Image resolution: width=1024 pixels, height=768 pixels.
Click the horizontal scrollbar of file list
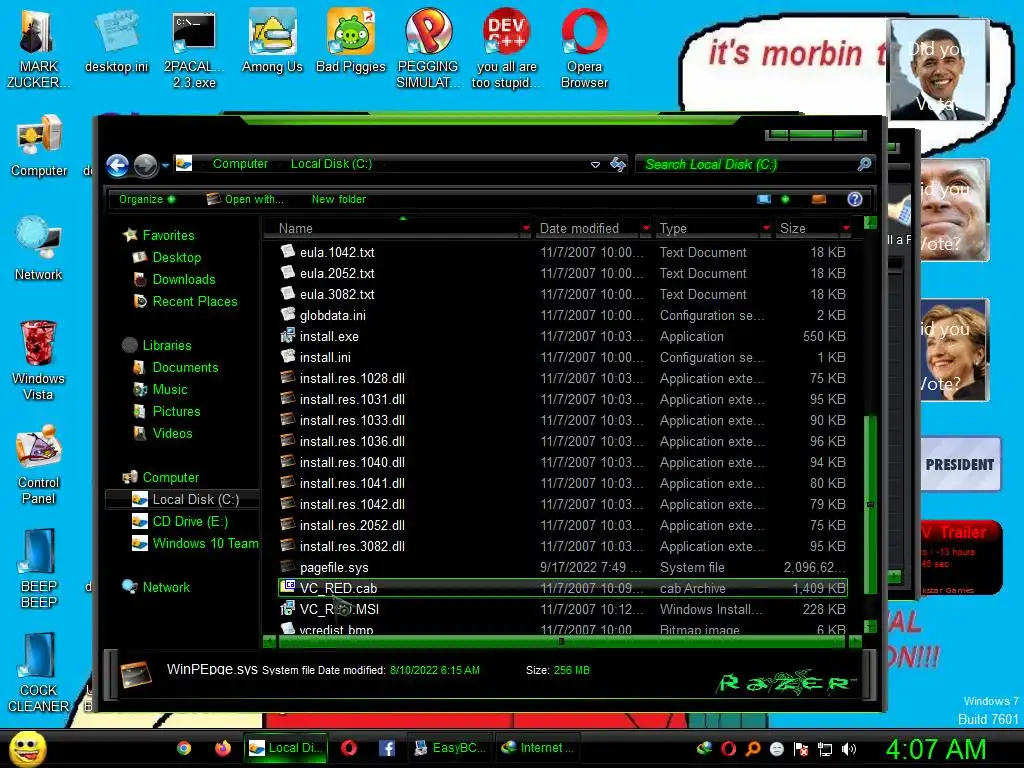tap(562, 642)
